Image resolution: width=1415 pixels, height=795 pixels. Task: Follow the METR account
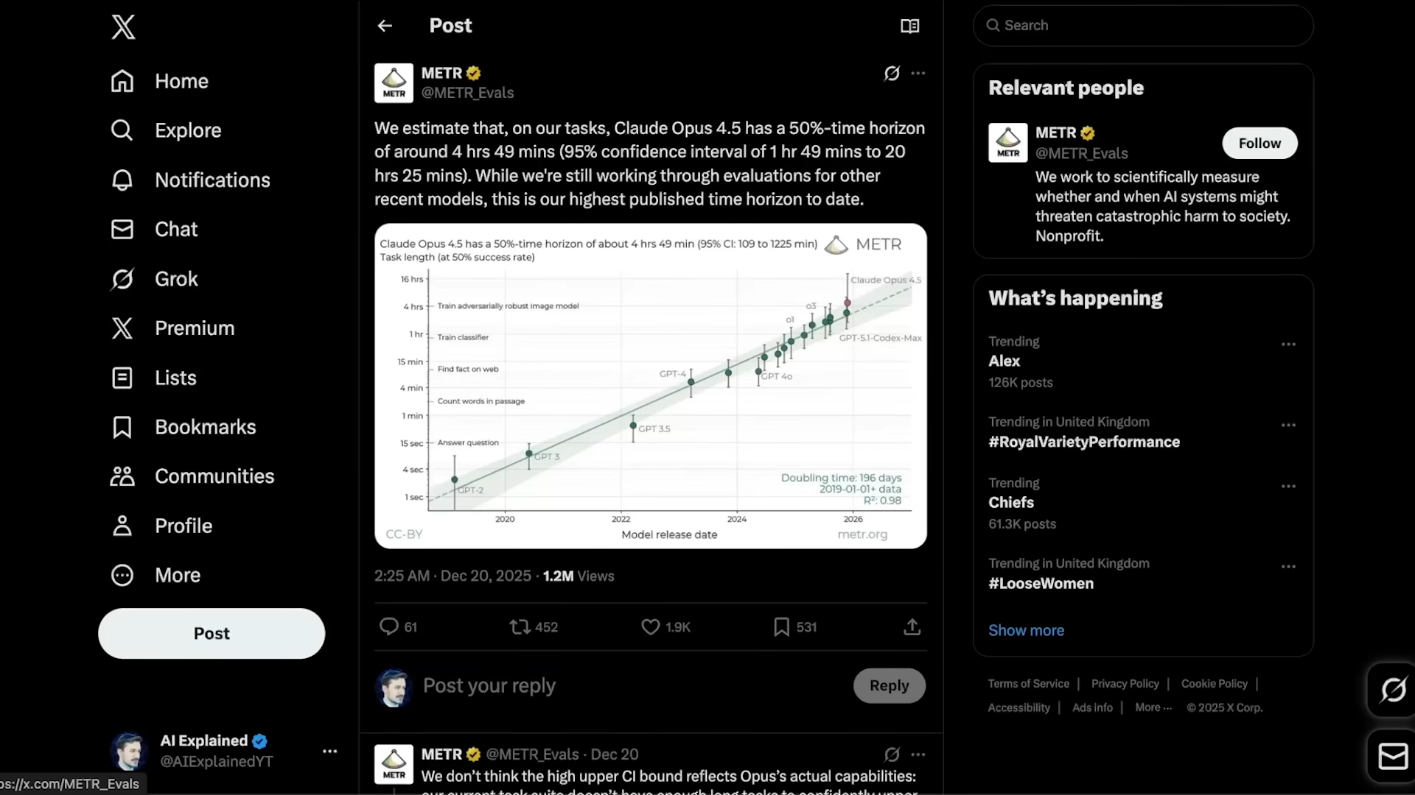(1259, 143)
